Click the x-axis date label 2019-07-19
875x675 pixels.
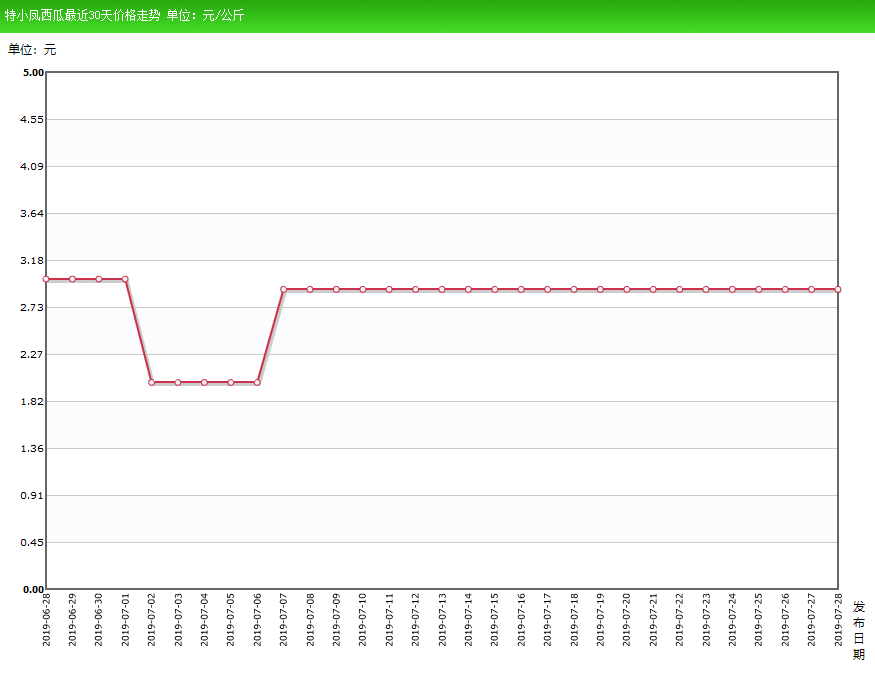pyautogui.click(x=600, y=620)
